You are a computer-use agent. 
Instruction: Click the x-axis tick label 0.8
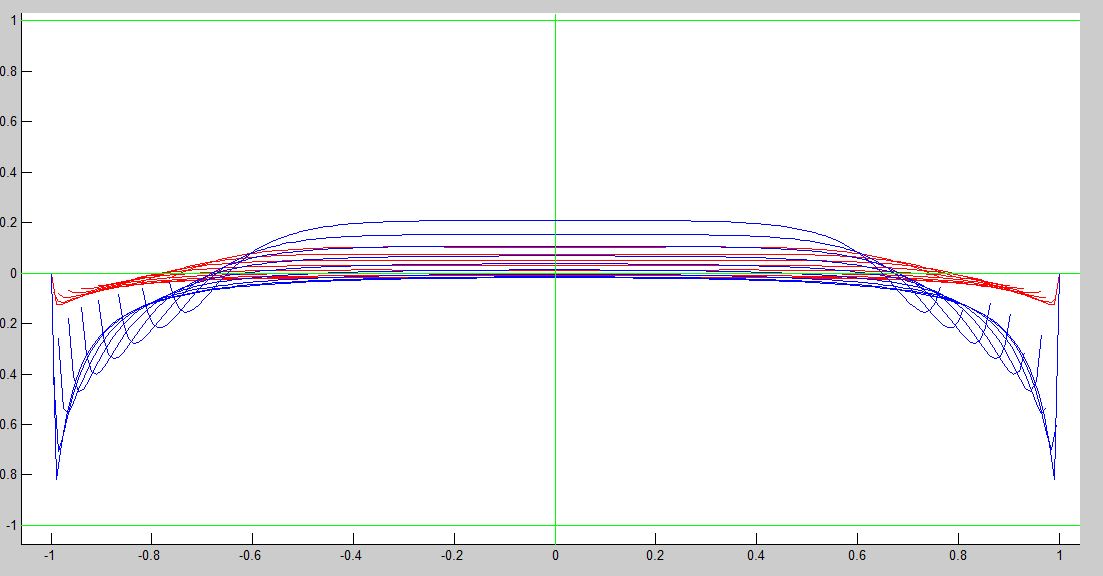tap(959, 554)
